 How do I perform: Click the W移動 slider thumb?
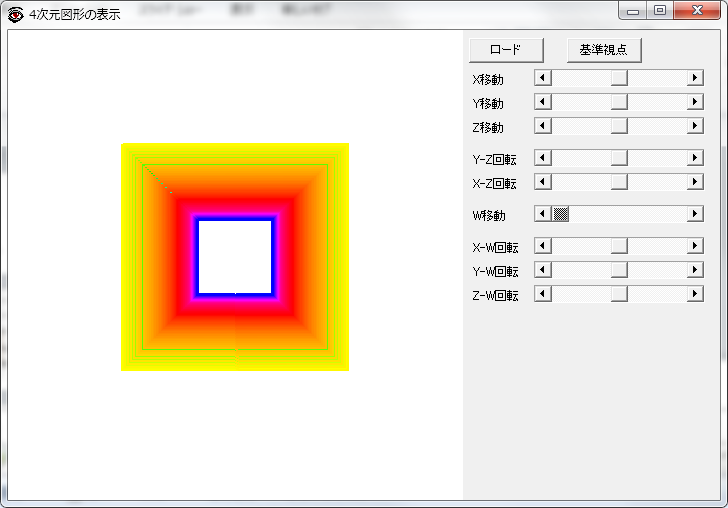pos(561,214)
